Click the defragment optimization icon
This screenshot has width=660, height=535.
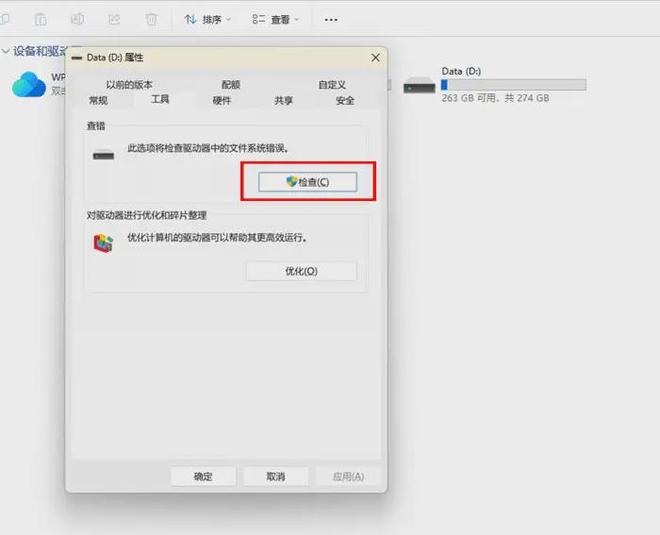point(103,241)
